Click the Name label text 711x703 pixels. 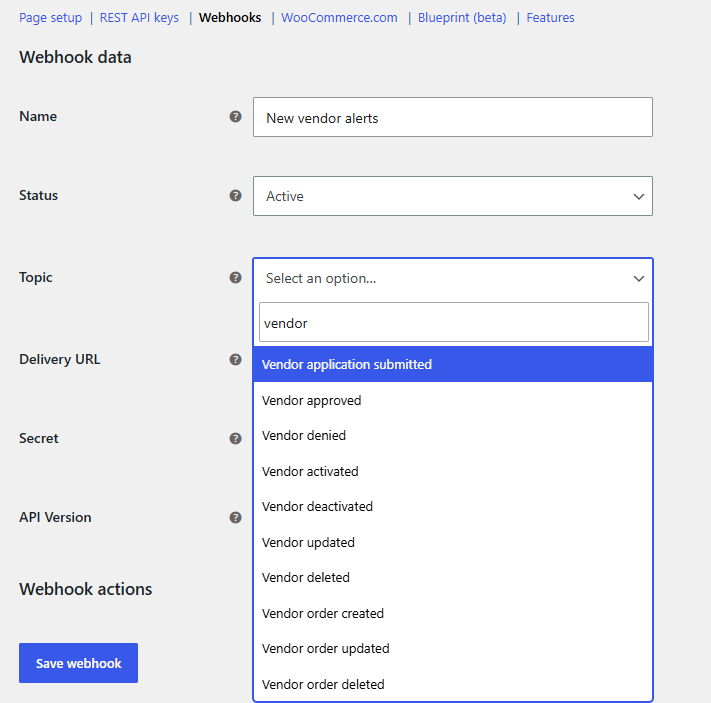pos(38,116)
